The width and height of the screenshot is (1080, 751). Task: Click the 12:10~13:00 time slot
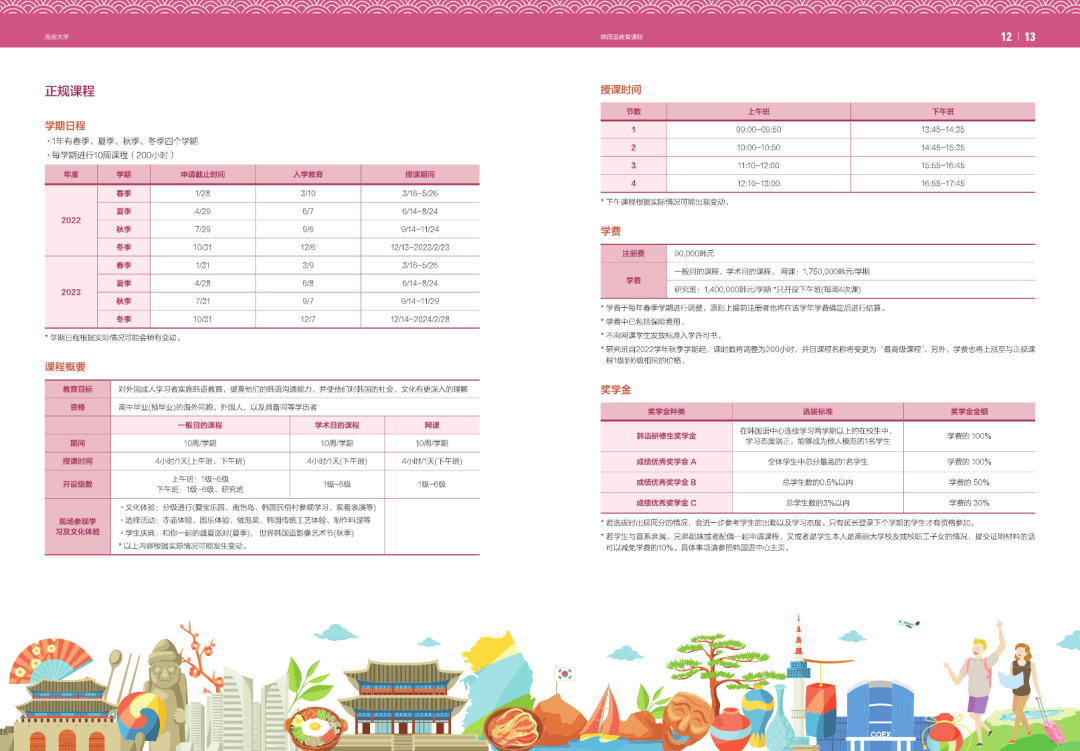click(x=758, y=183)
